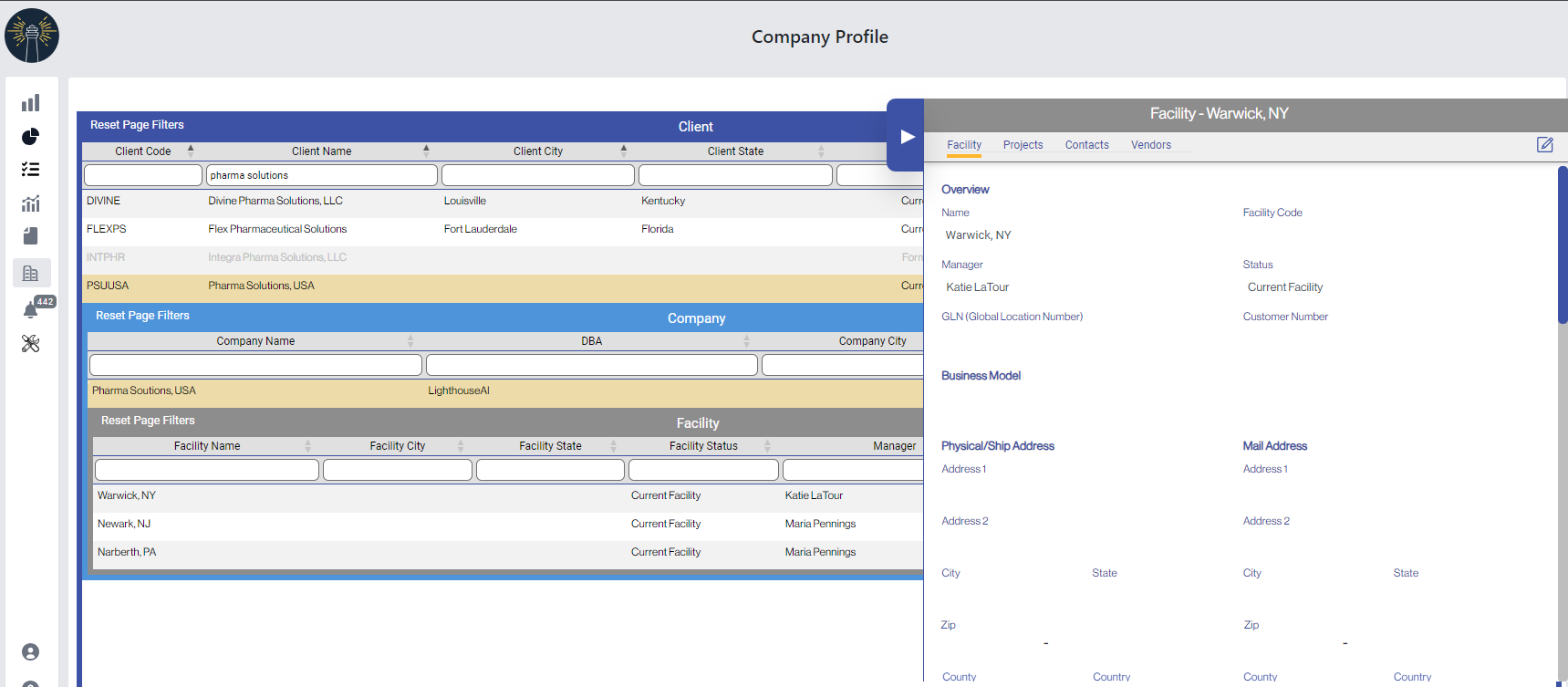Click the pie chart sidebar icon
Screen dimensions: 1568x687
click(31, 137)
